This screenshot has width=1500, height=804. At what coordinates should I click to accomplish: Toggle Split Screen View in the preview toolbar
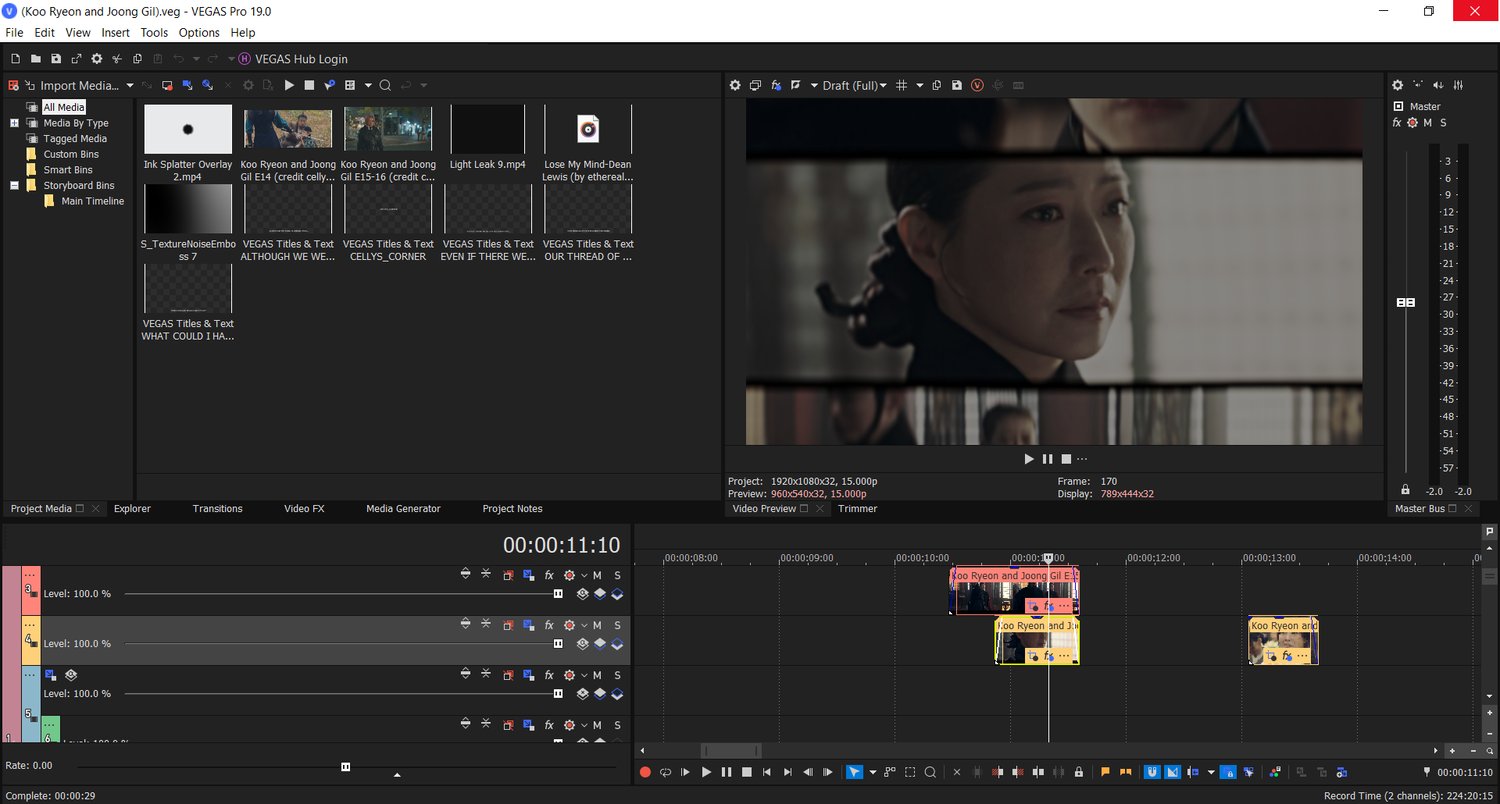coord(796,85)
